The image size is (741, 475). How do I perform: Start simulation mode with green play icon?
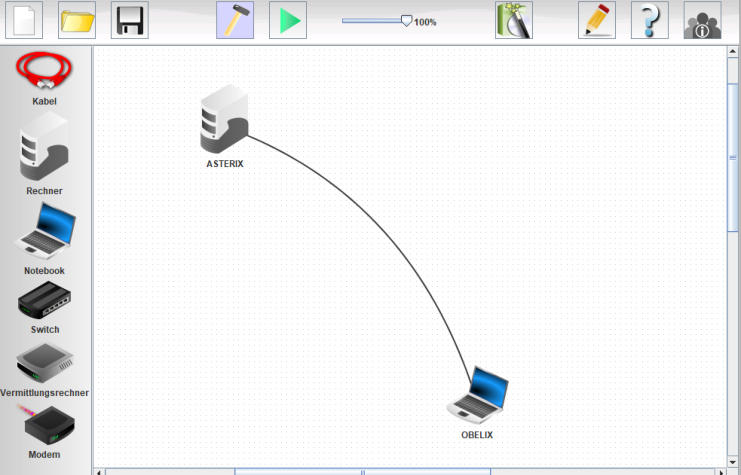coord(288,20)
